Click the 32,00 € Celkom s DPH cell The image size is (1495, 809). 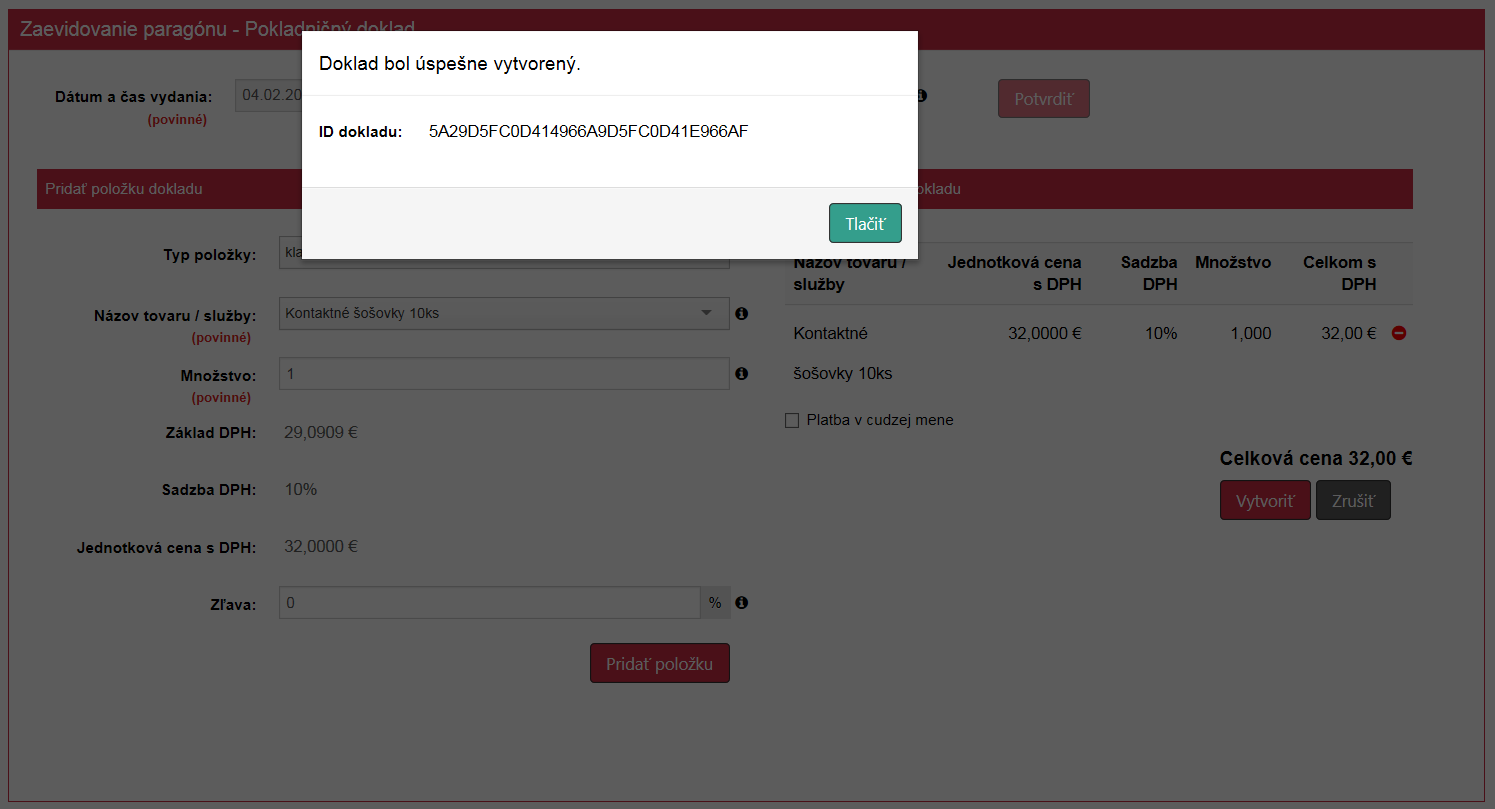pyautogui.click(x=1349, y=333)
